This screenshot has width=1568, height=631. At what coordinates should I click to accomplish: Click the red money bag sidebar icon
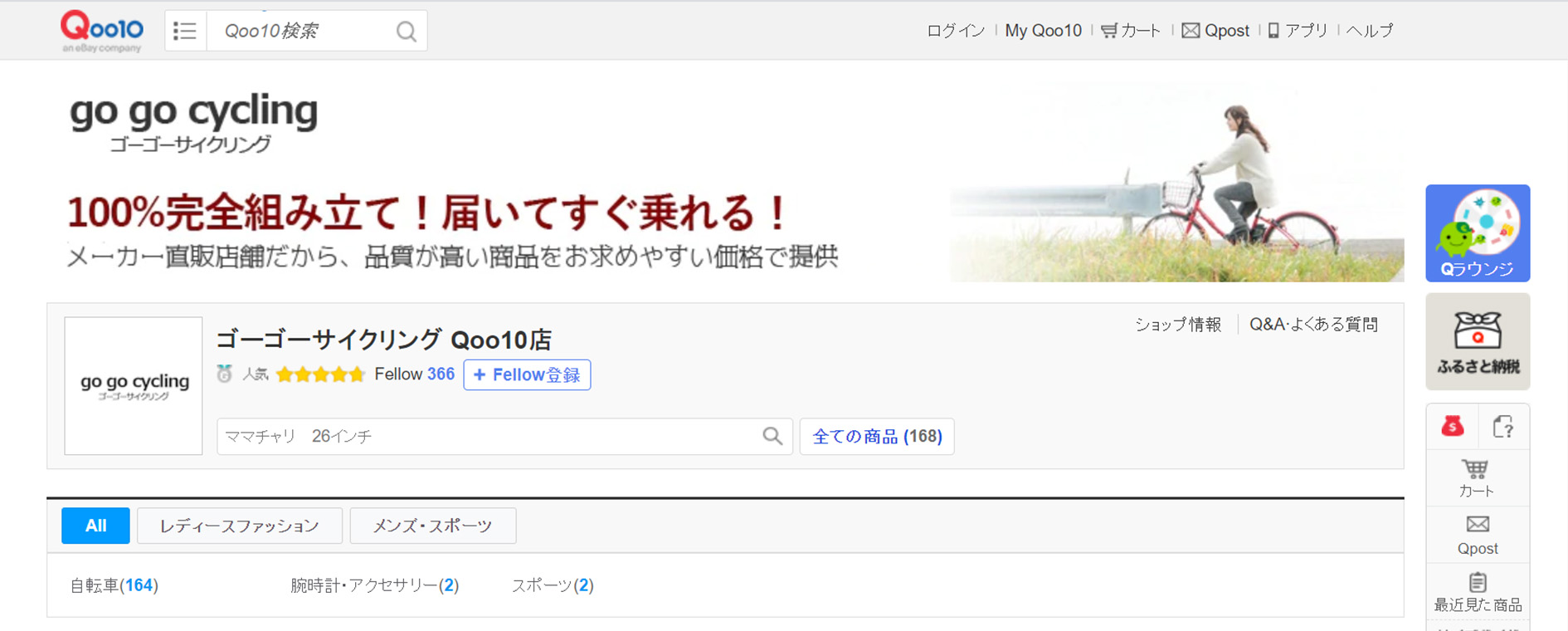pos(1452,427)
